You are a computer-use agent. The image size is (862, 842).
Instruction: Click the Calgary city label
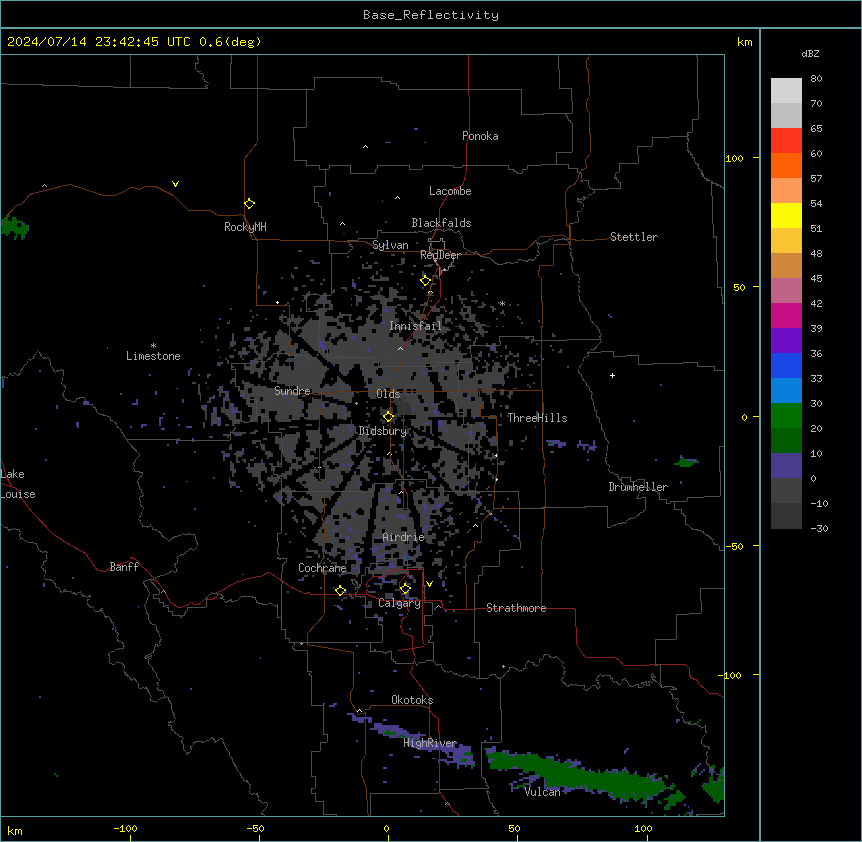(x=399, y=603)
